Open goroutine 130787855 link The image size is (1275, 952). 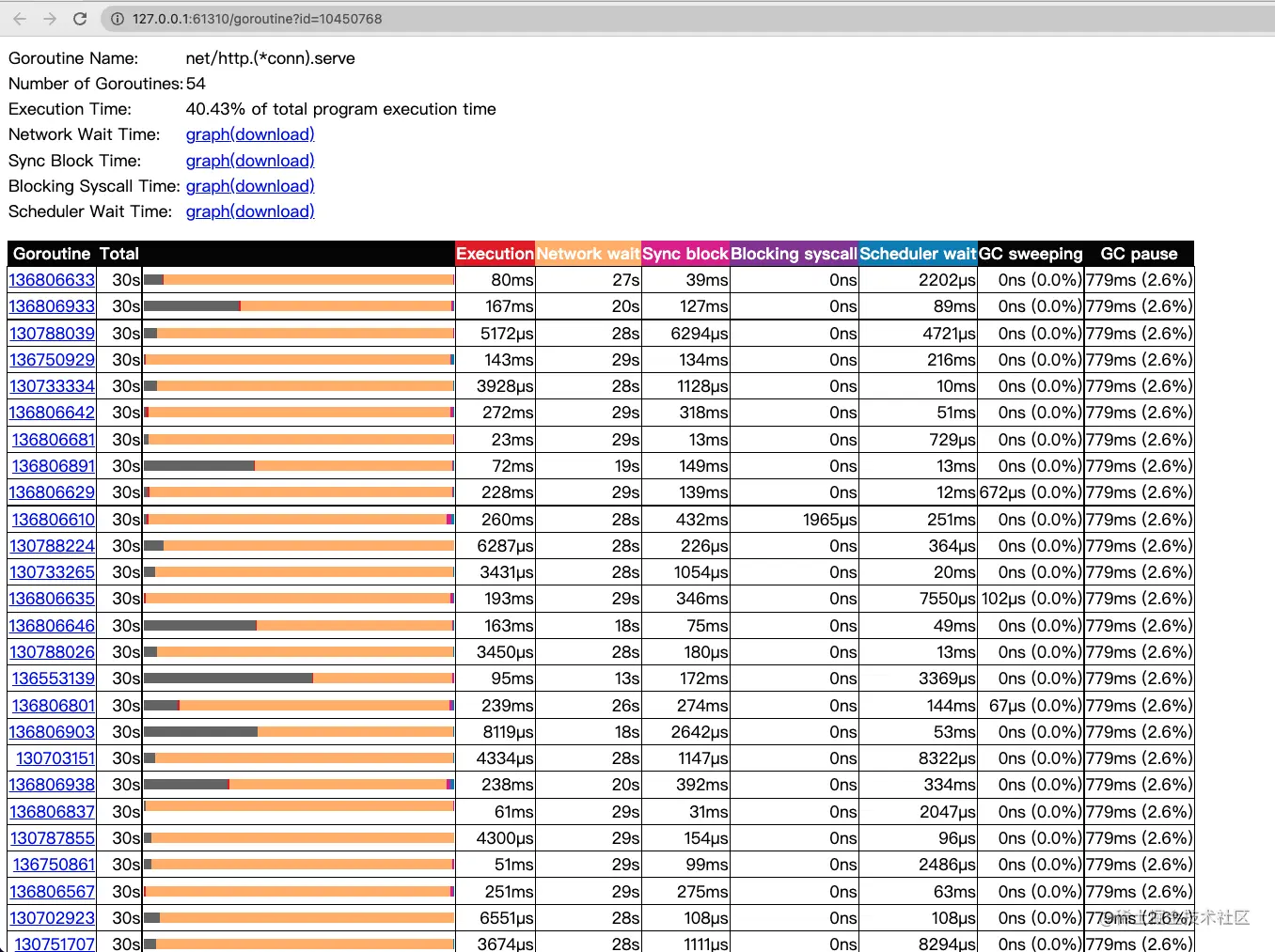point(52,838)
